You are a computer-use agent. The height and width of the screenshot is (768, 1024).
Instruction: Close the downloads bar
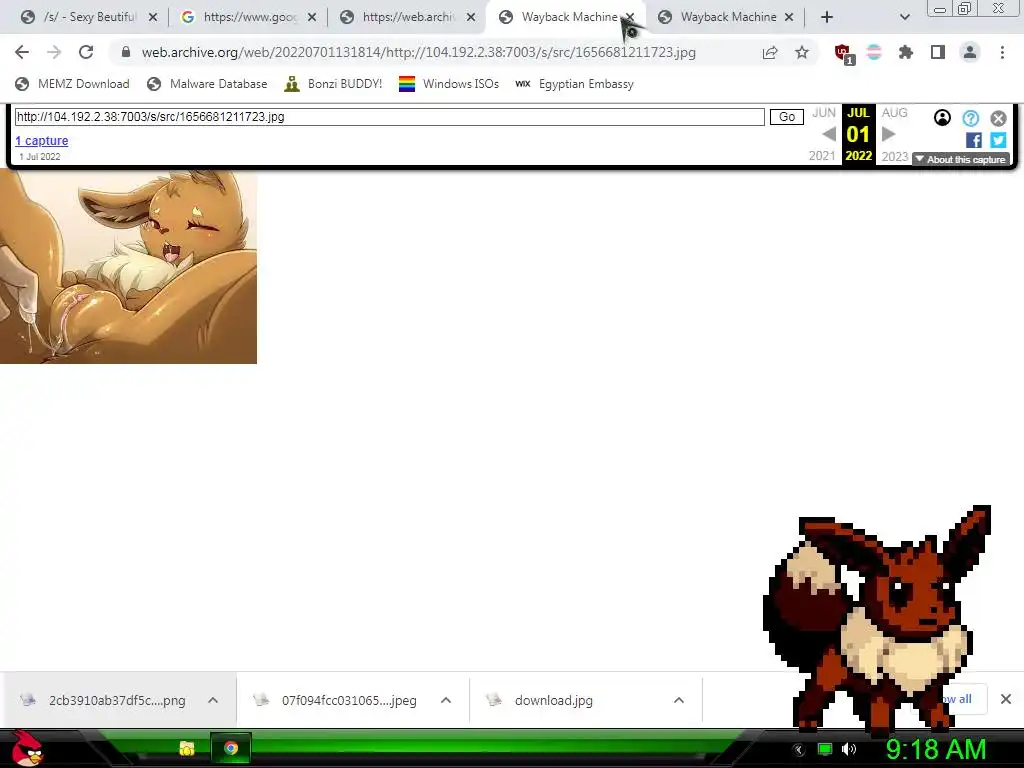(x=1006, y=699)
